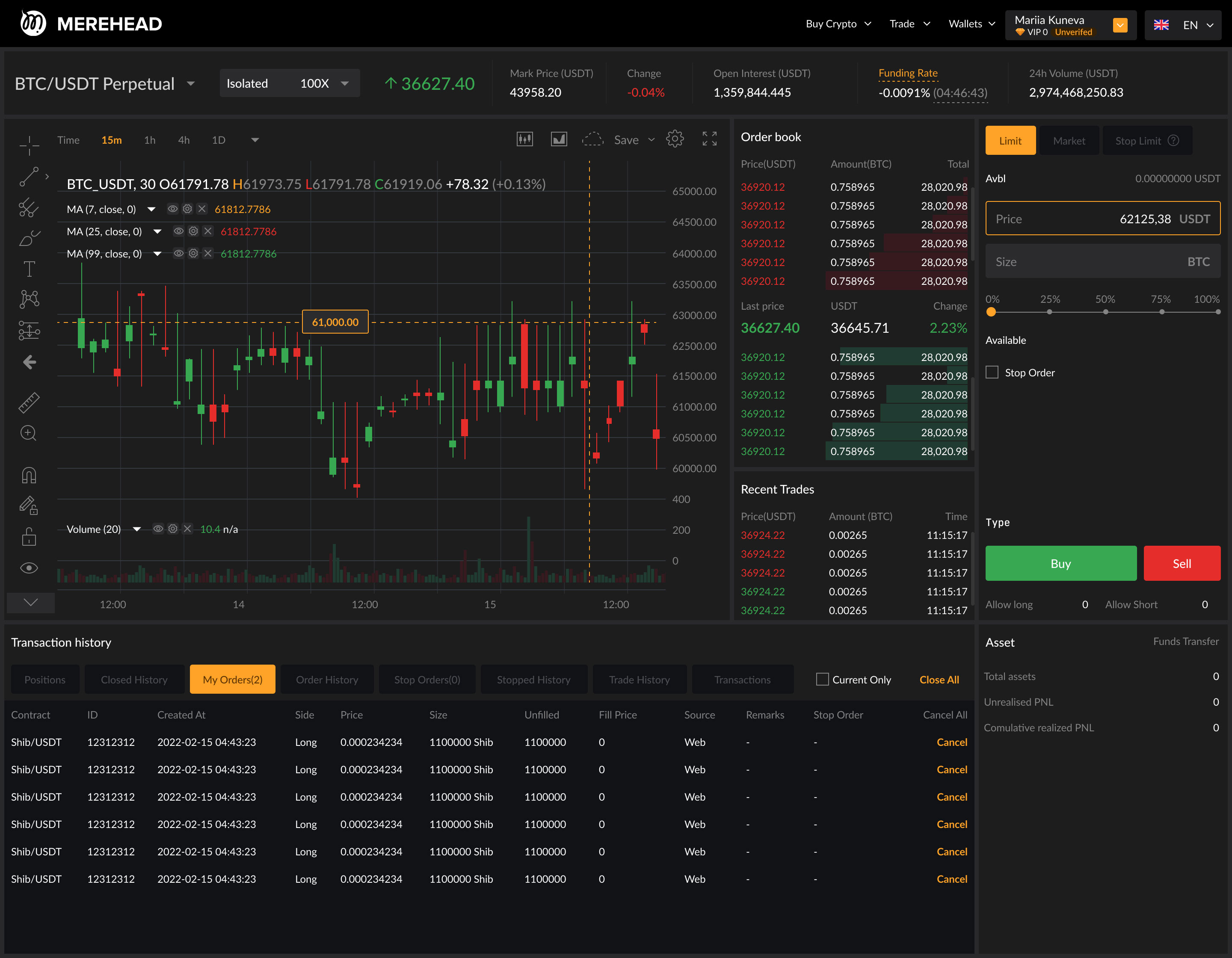The image size is (1232, 958).
Task: Click the magnet snap tool
Action: coord(29,475)
